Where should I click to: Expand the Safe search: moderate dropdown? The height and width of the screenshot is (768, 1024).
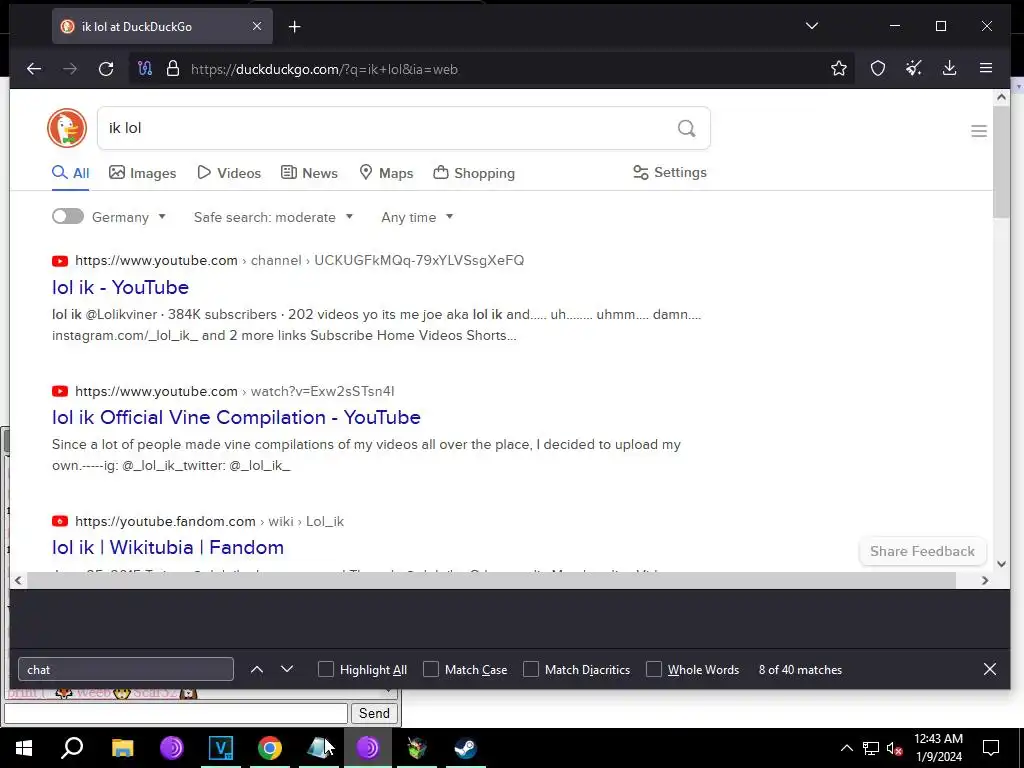point(273,217)
